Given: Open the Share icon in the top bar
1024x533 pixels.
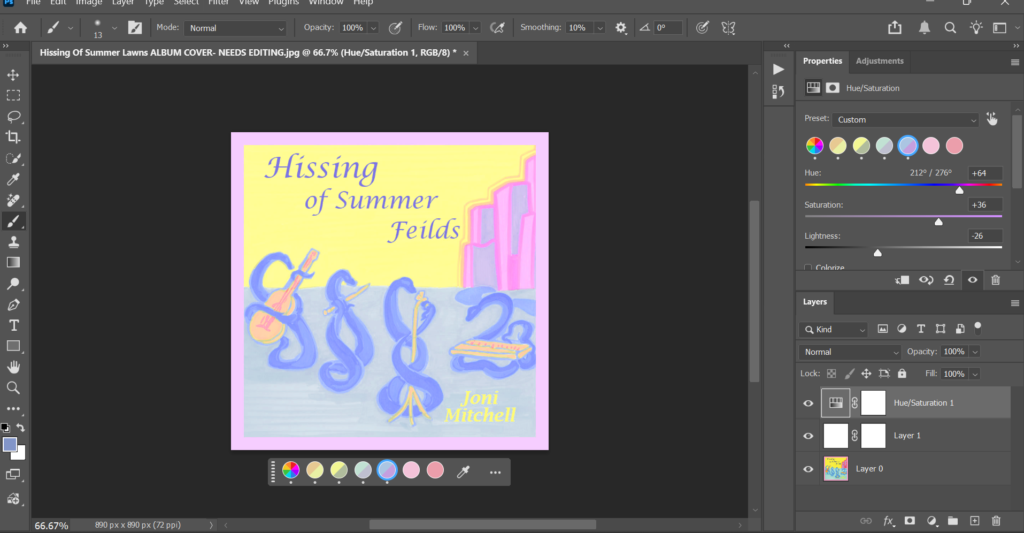Looking at the screenshot, I should (895, 27).
